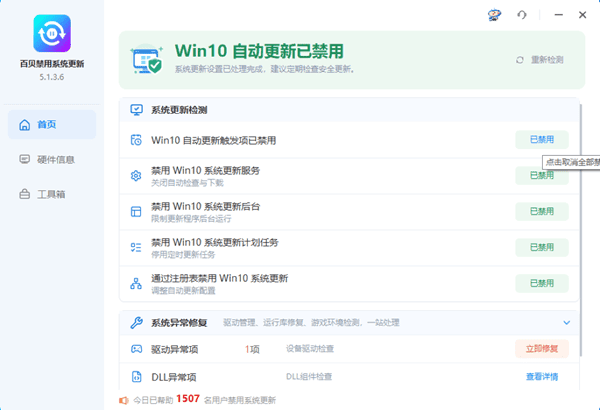Toggle 已禁用 status for 通过注册表禁用 row
This screenshot has width=600, height=410.
point(542,283)
